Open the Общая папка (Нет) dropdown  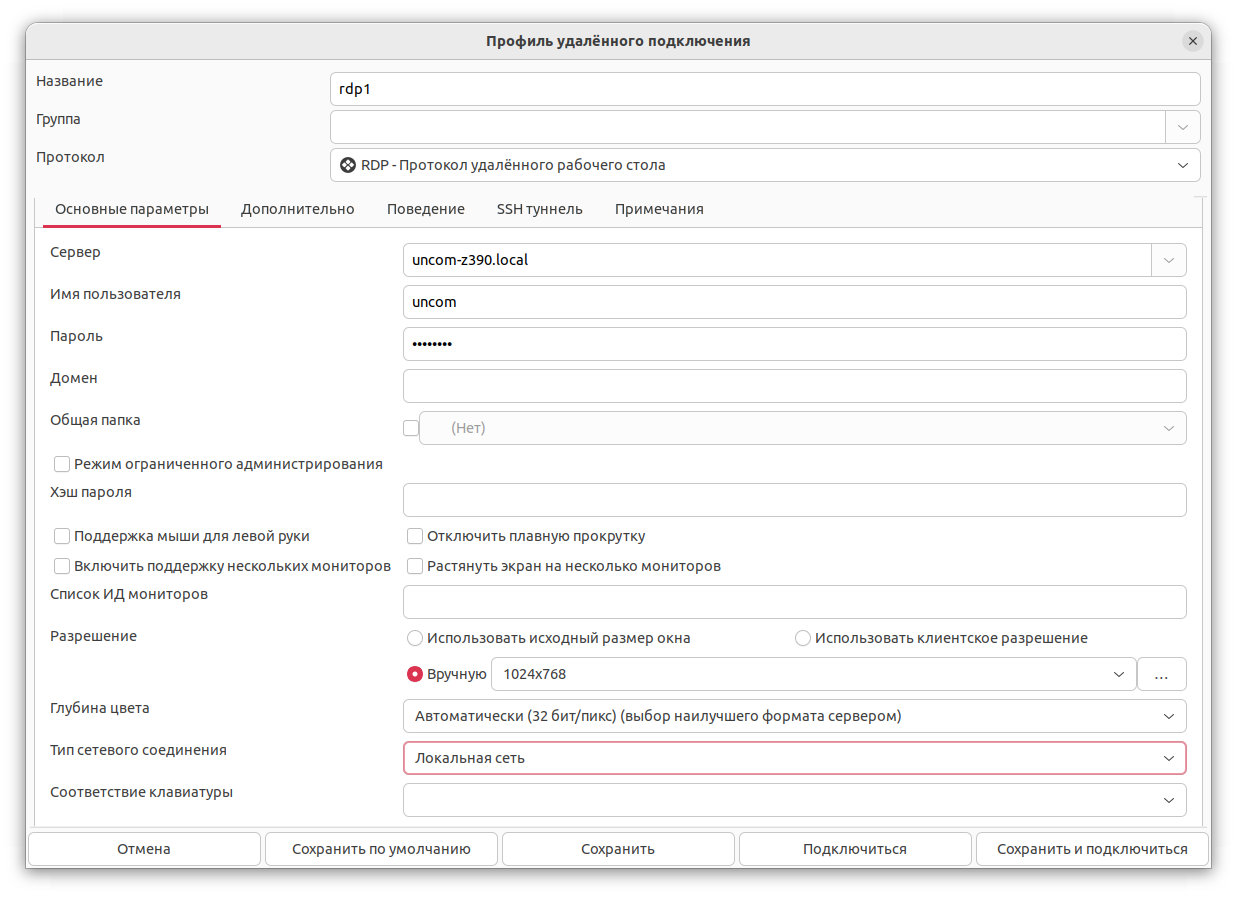click(803, 428)
